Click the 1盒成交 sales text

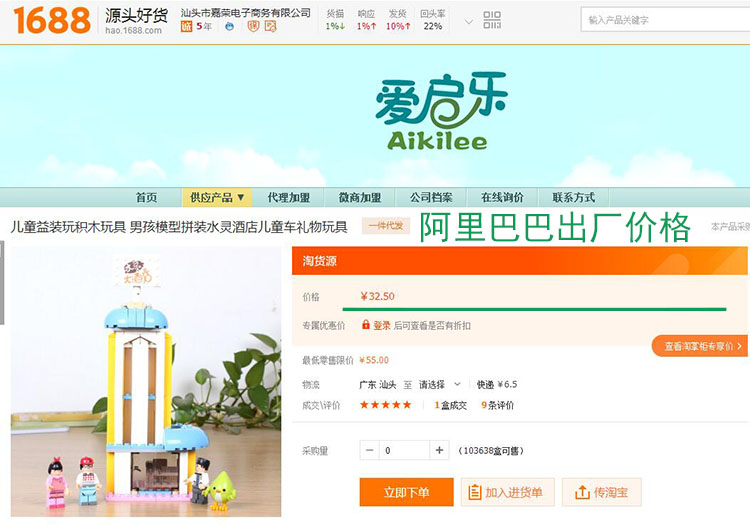pyautogui.click(x=450, y=405)
